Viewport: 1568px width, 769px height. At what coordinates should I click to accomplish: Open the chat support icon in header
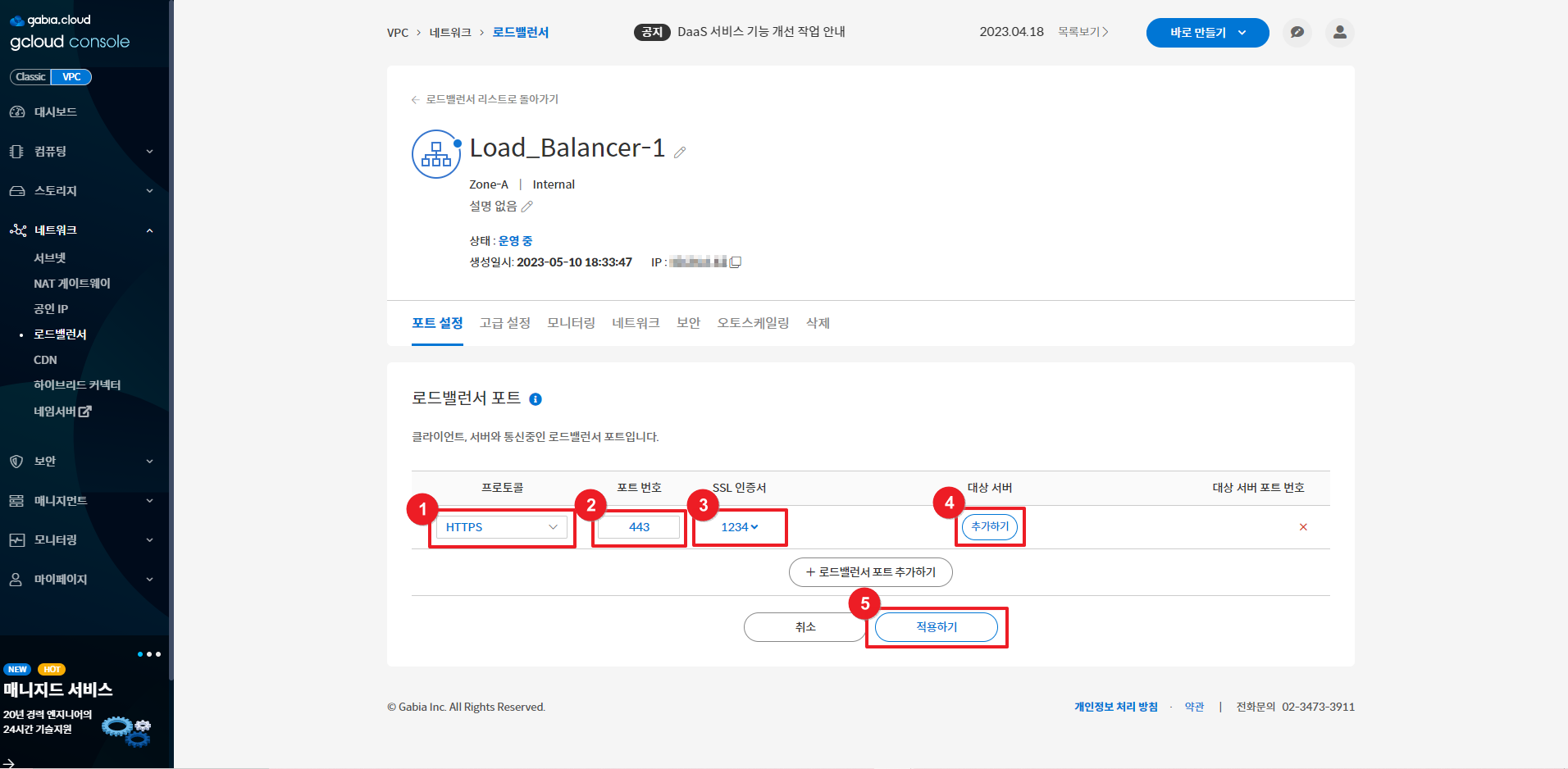1297,33
